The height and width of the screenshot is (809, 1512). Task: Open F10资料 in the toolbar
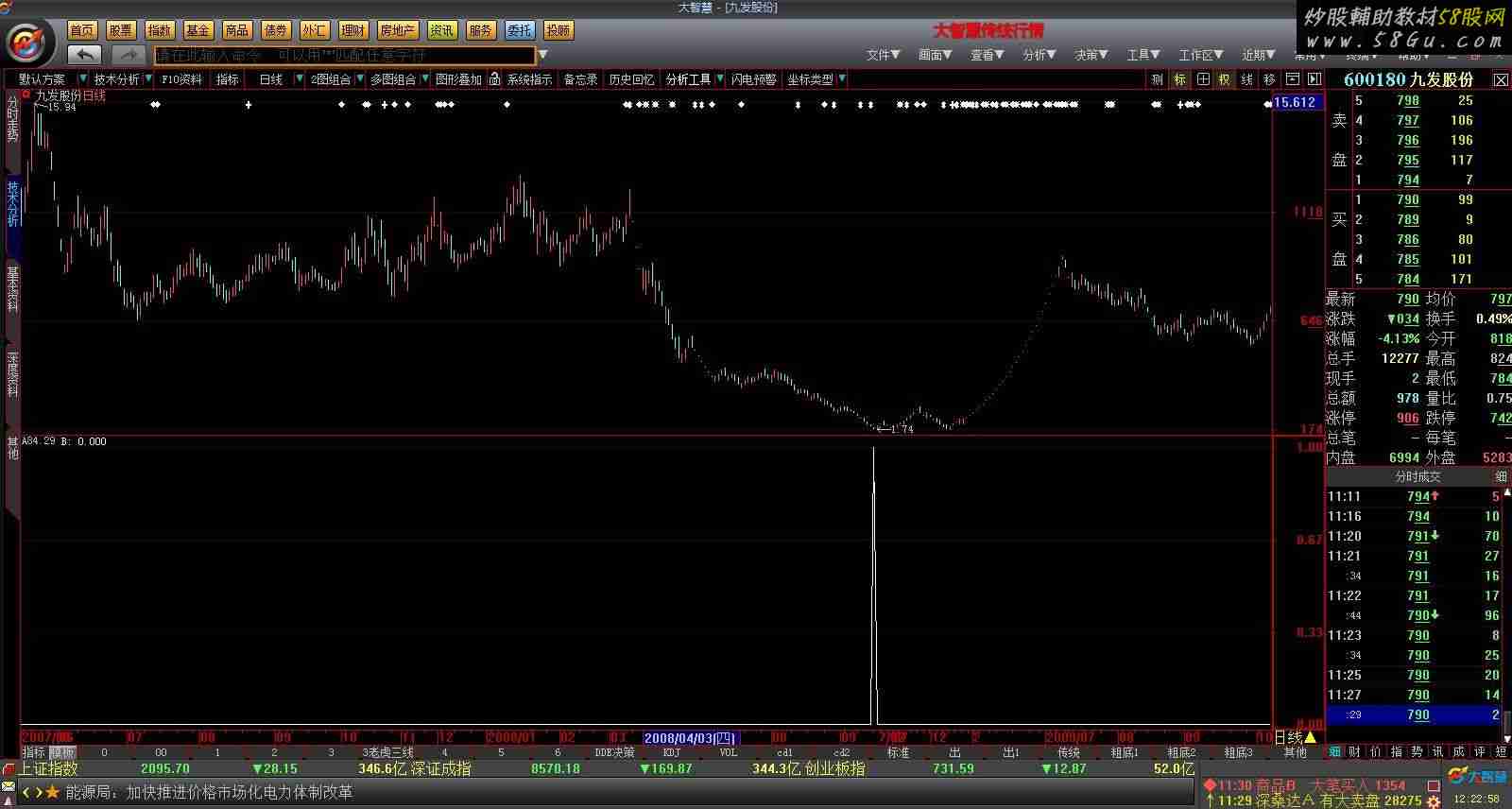[181, 79]
